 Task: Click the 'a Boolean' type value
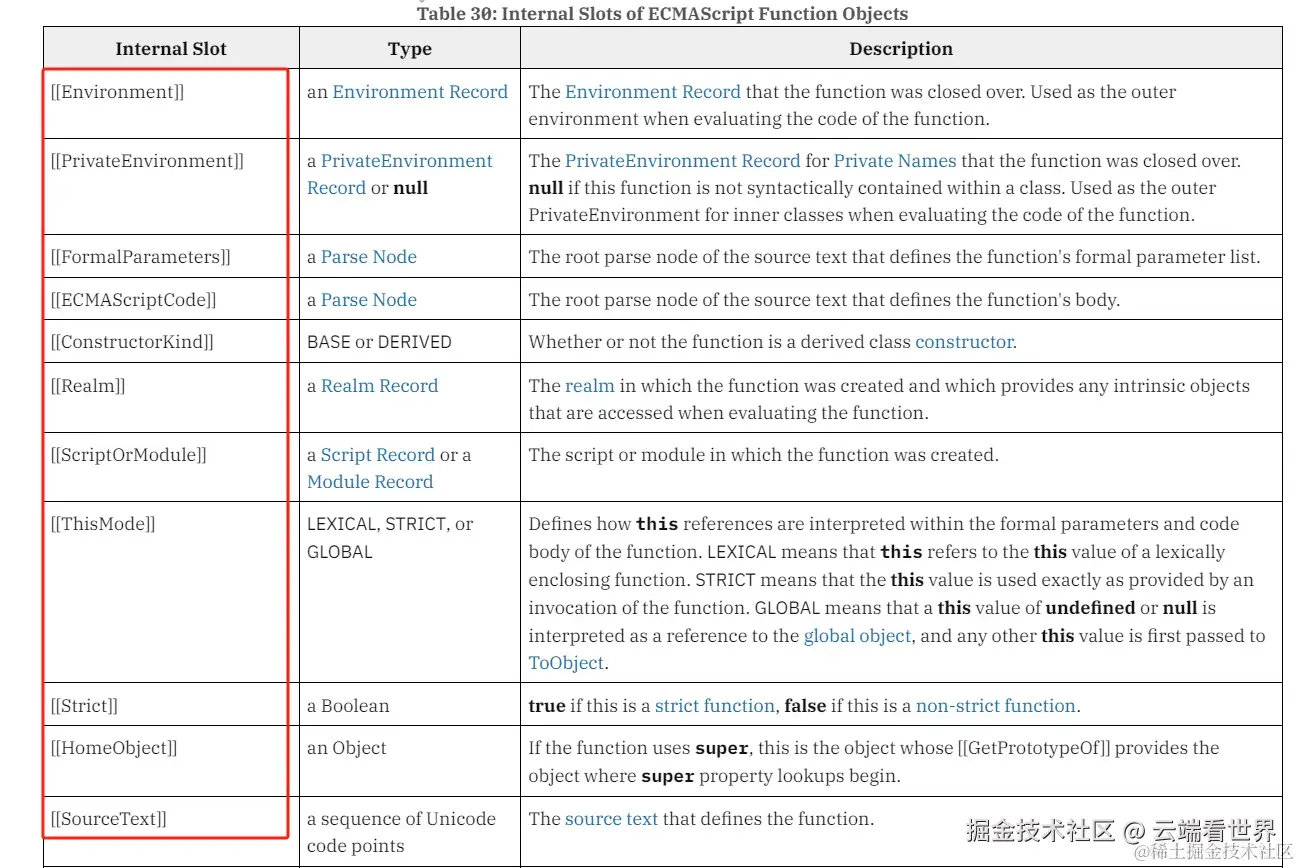tap(348, 706)
